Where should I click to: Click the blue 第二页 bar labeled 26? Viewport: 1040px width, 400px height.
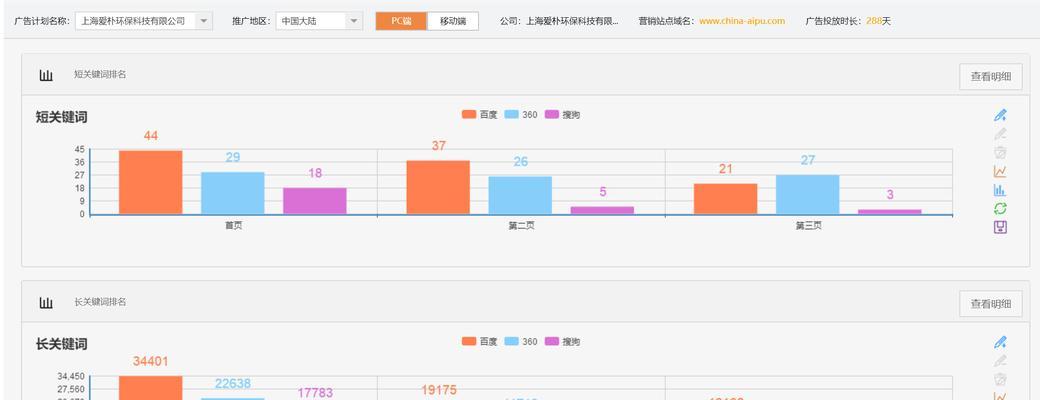click(521, 195)
